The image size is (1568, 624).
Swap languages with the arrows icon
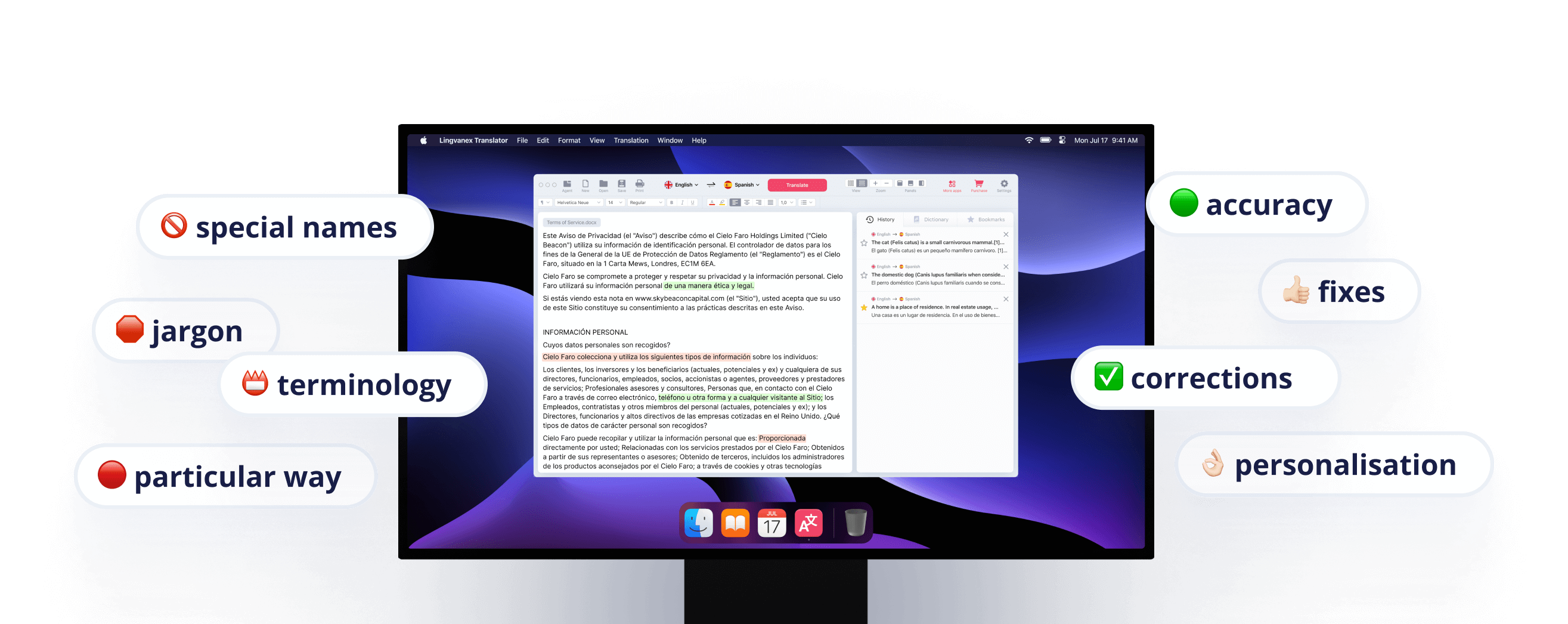tap(711, 184)
